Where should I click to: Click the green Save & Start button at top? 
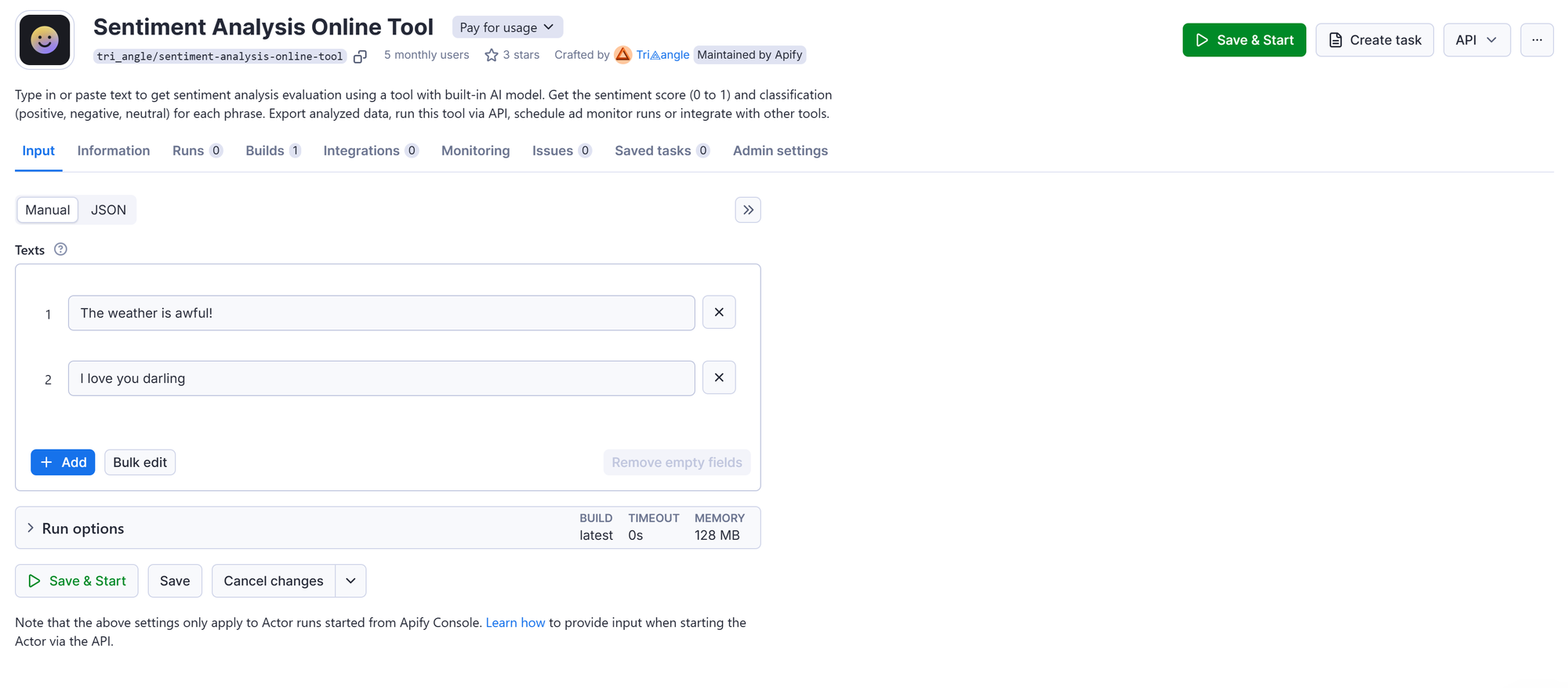(x=1244, y=40)
